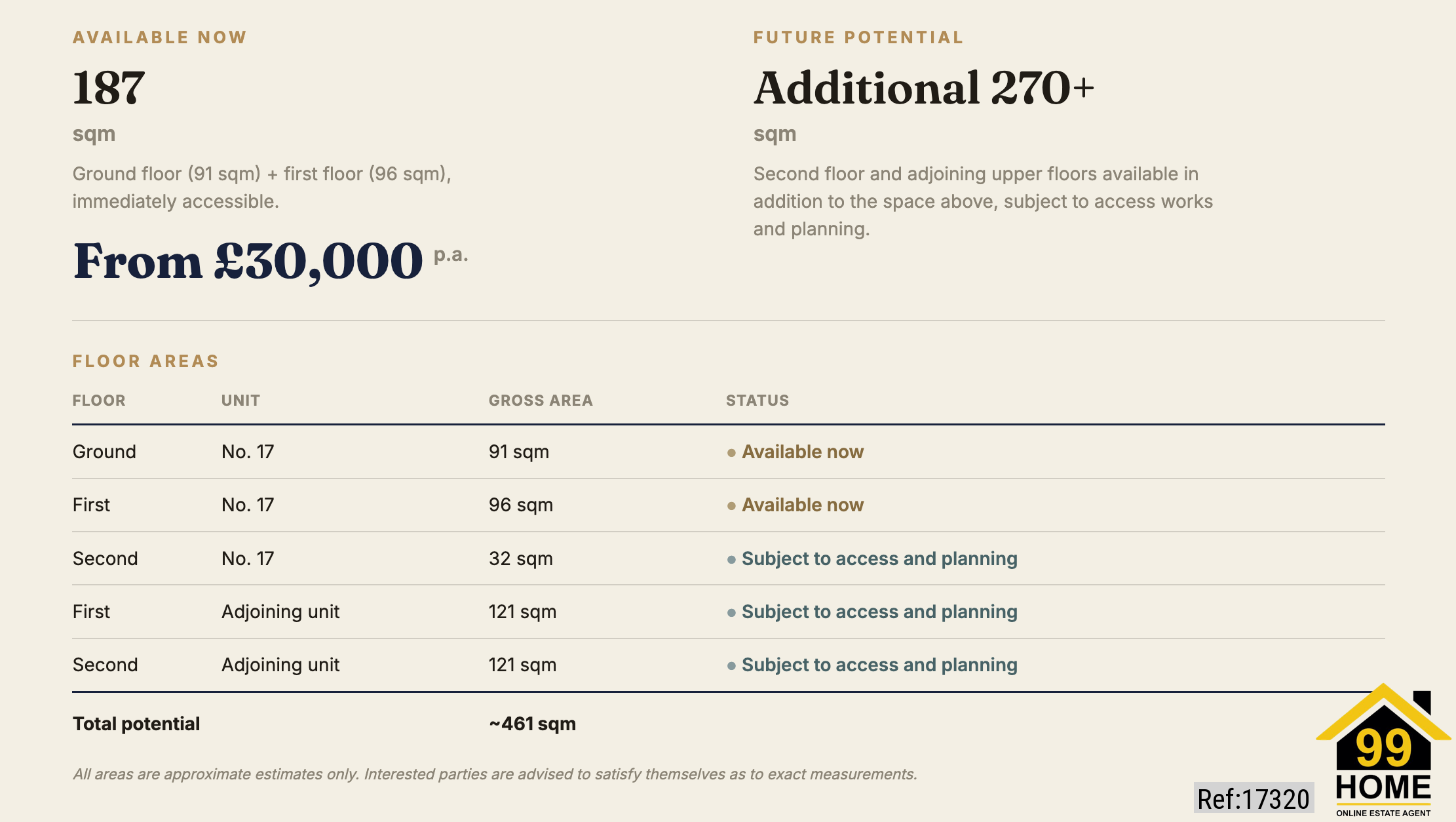Click the Additional 270+ heading
Screen dimensions: 1456x822
(x=924, y=88)
